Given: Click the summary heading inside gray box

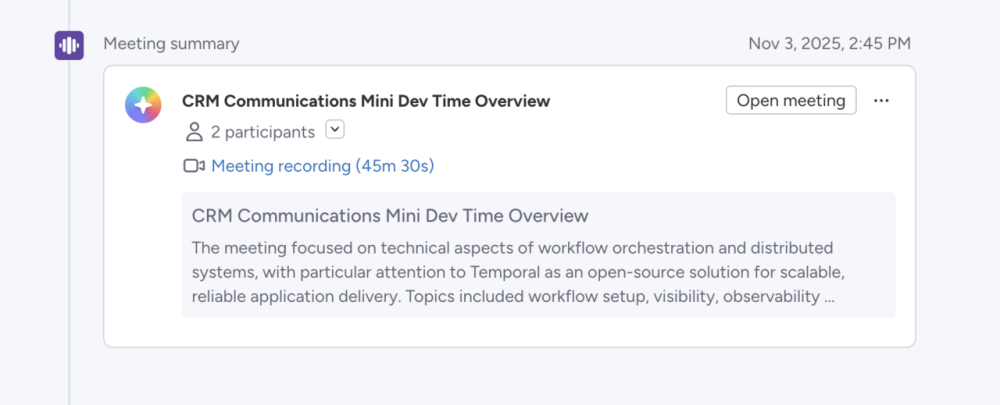Looking at the screenshot, I should tap(390, 216).
